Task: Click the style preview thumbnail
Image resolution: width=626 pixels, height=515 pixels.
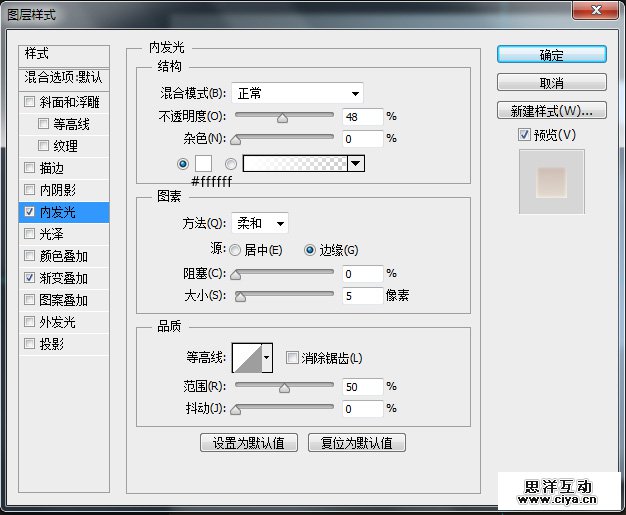Action: (552, 182)
